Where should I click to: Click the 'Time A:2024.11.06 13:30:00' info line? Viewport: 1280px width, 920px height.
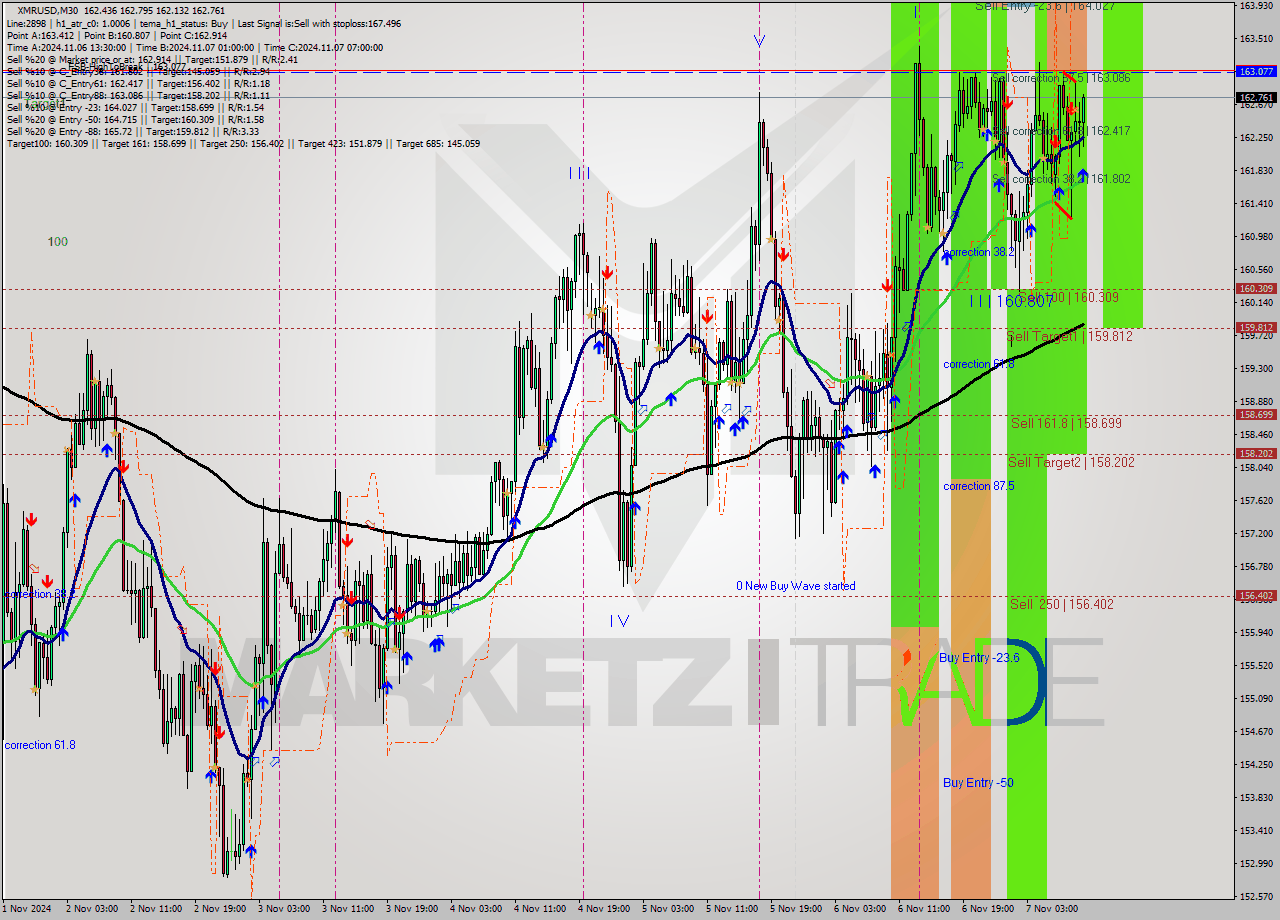(66, 47)
